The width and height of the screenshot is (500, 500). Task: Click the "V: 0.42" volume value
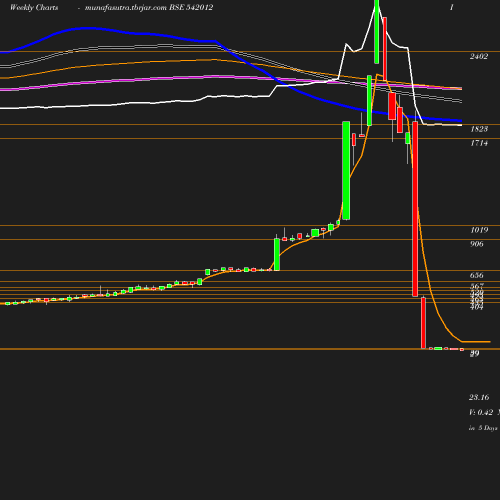click(x=481, y=412)
